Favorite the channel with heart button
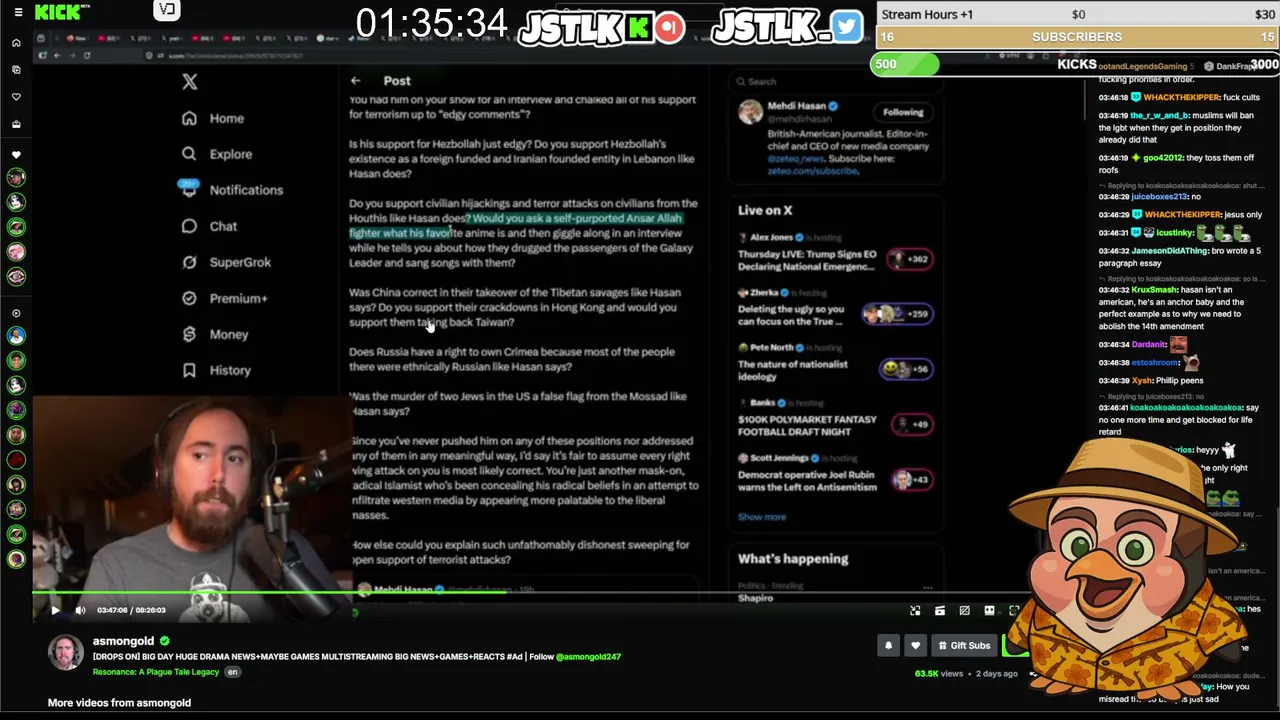The image size is (1280, 720). (915, 646)
